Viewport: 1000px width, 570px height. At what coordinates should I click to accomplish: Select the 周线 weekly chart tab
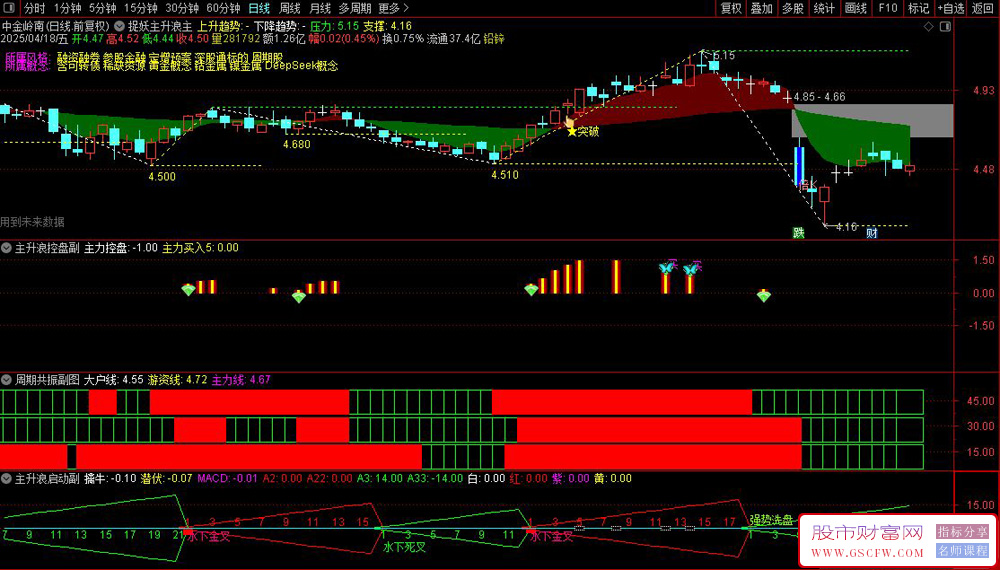click(290, 8)
